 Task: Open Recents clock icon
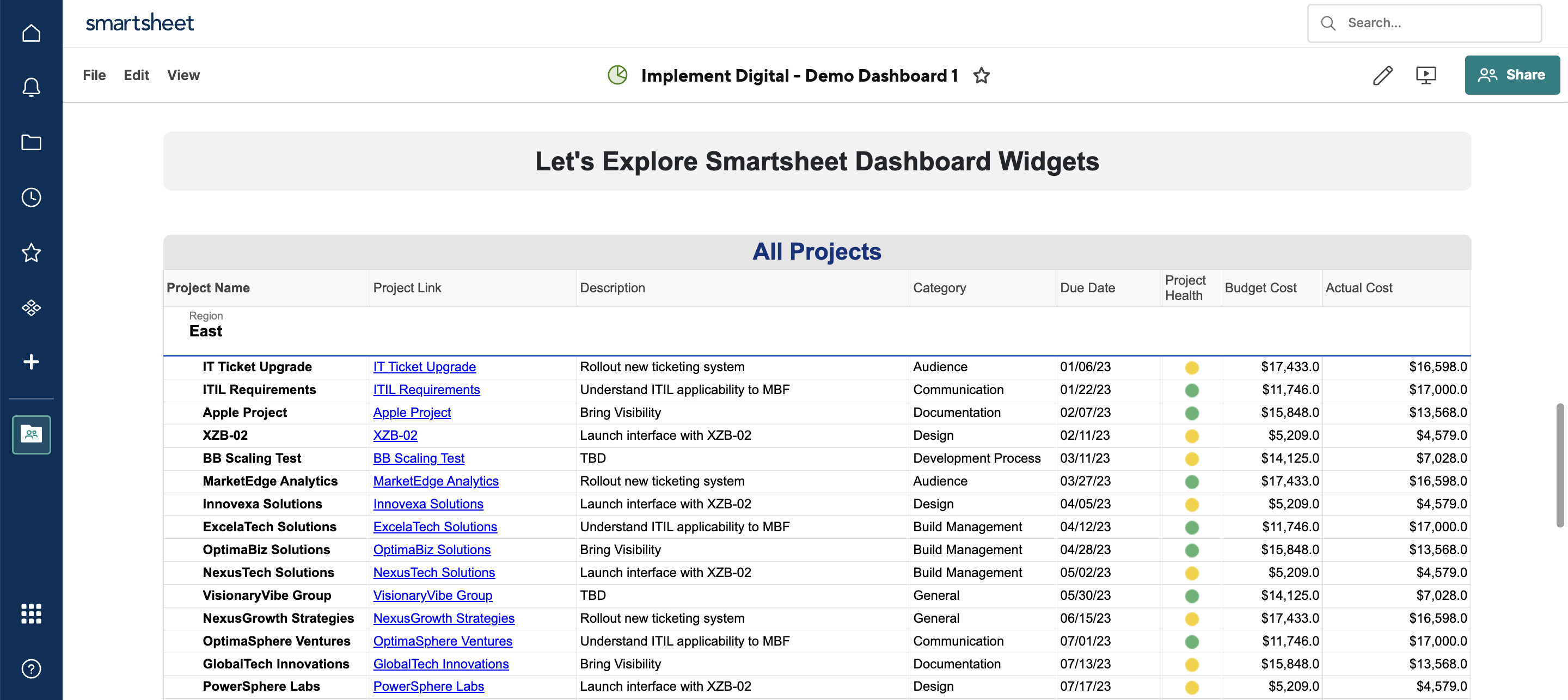coord(31,197)
